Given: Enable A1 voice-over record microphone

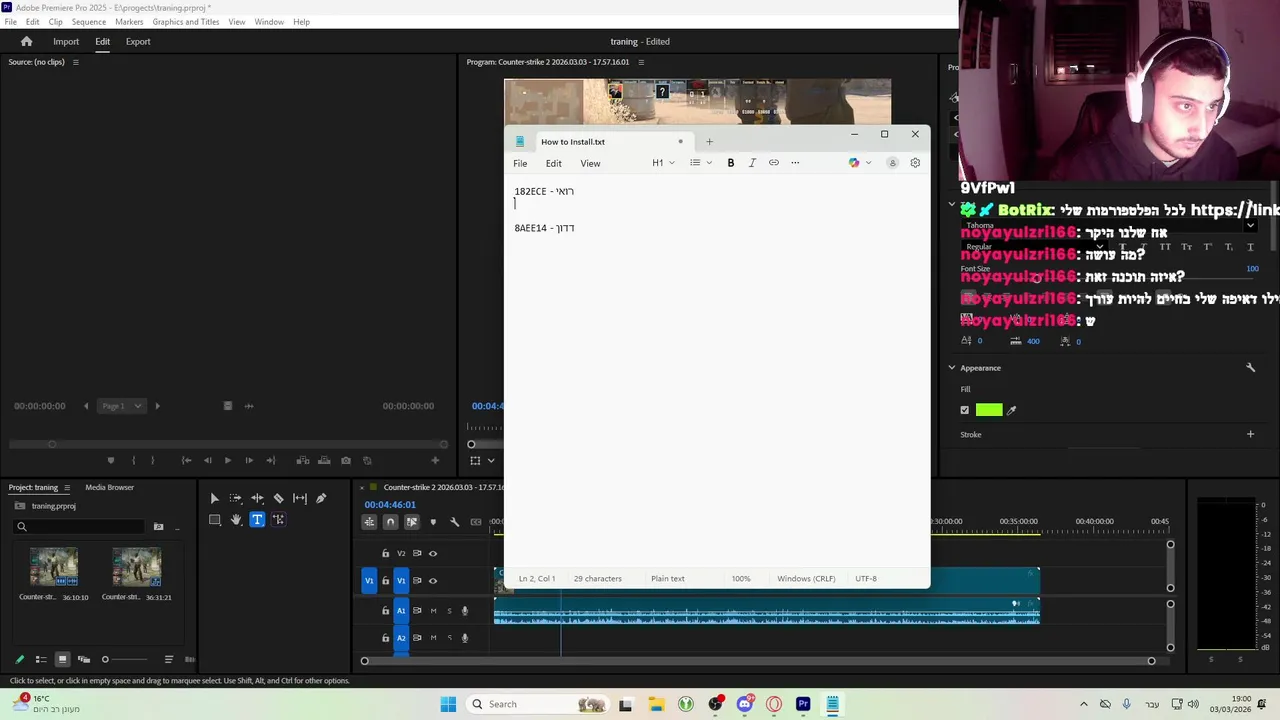Looking at the screenshot, I should point(465,610).
